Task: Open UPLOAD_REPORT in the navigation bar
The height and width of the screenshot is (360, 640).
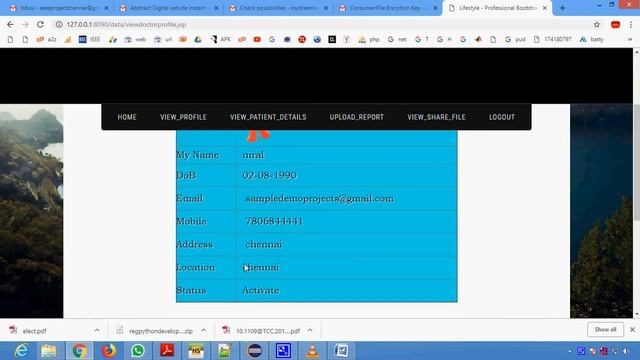Action: (357, 117)
